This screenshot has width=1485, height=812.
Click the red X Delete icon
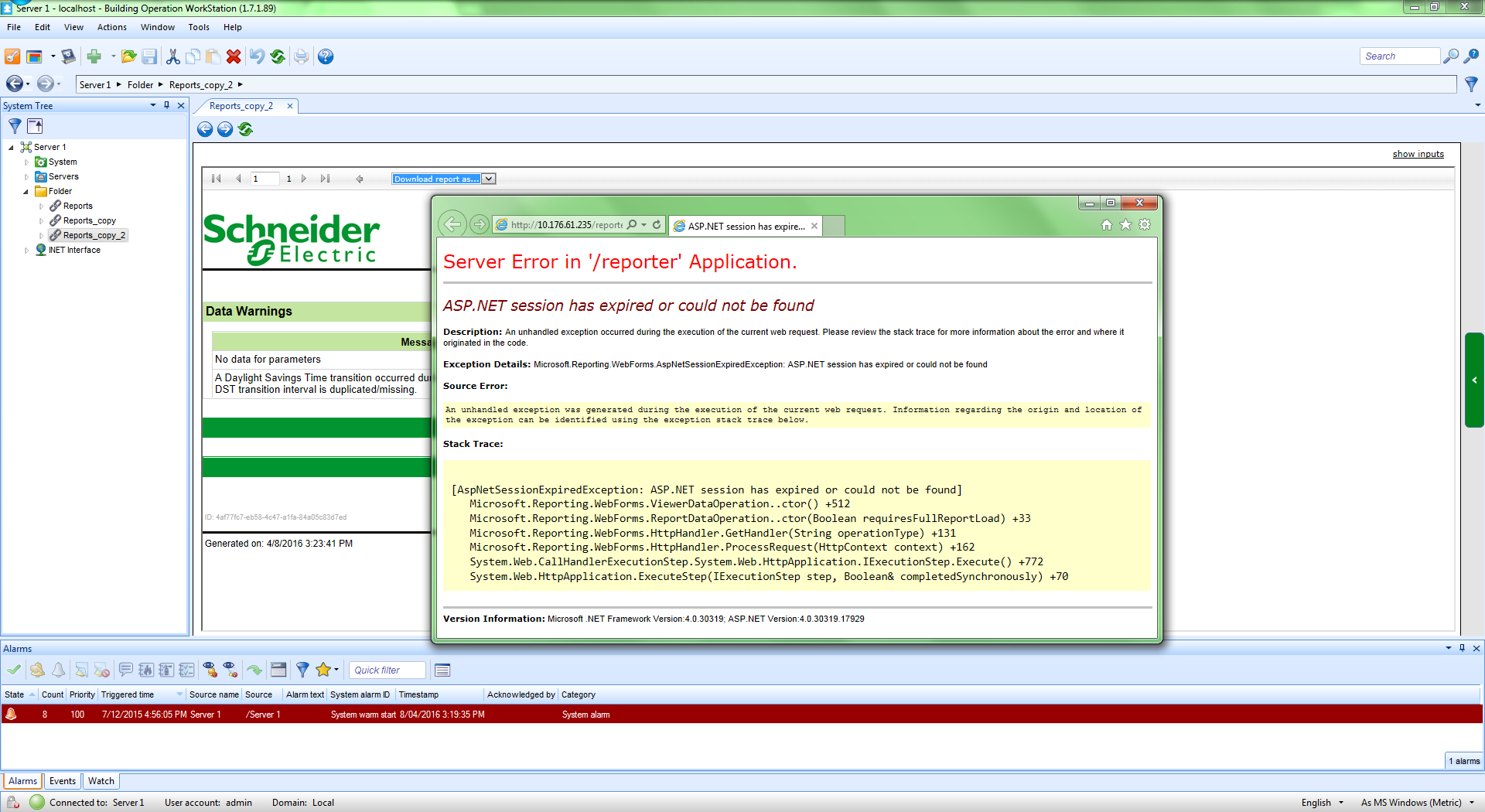(234, 56)
